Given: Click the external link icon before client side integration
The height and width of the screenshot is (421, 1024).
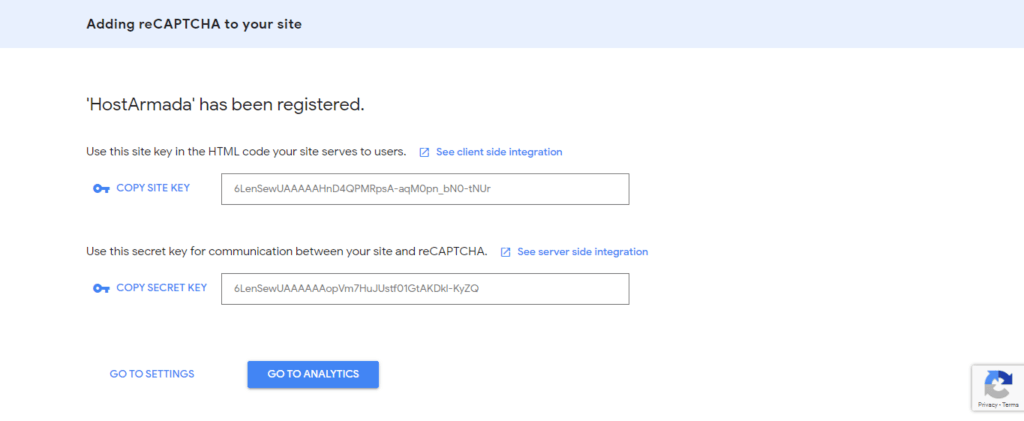Looking at the screenshot, I should pyautogui.click(x=424, y=152).
